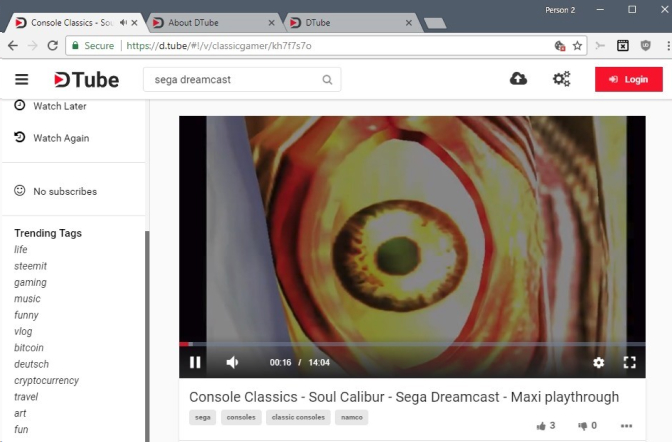Image resolution: width=672 pixels, height=442 pixels.
Task: Open the upload cloud icon
Action: click(x=518, y=79)
